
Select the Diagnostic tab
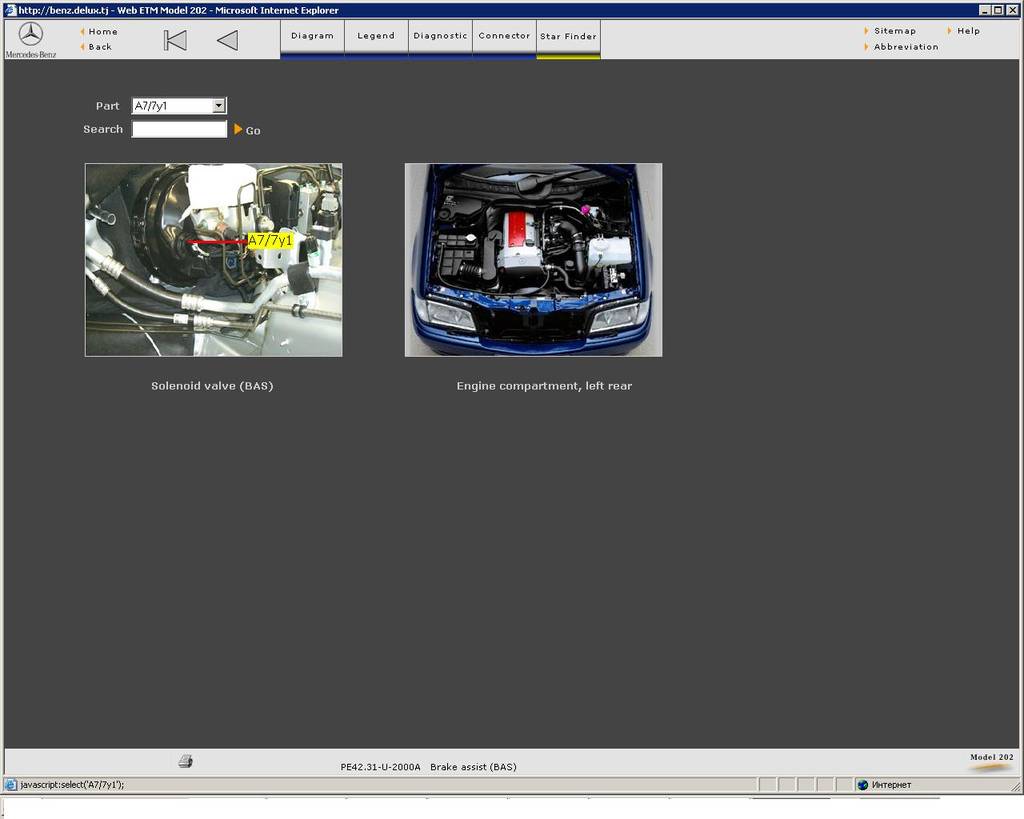click(440, 37)
